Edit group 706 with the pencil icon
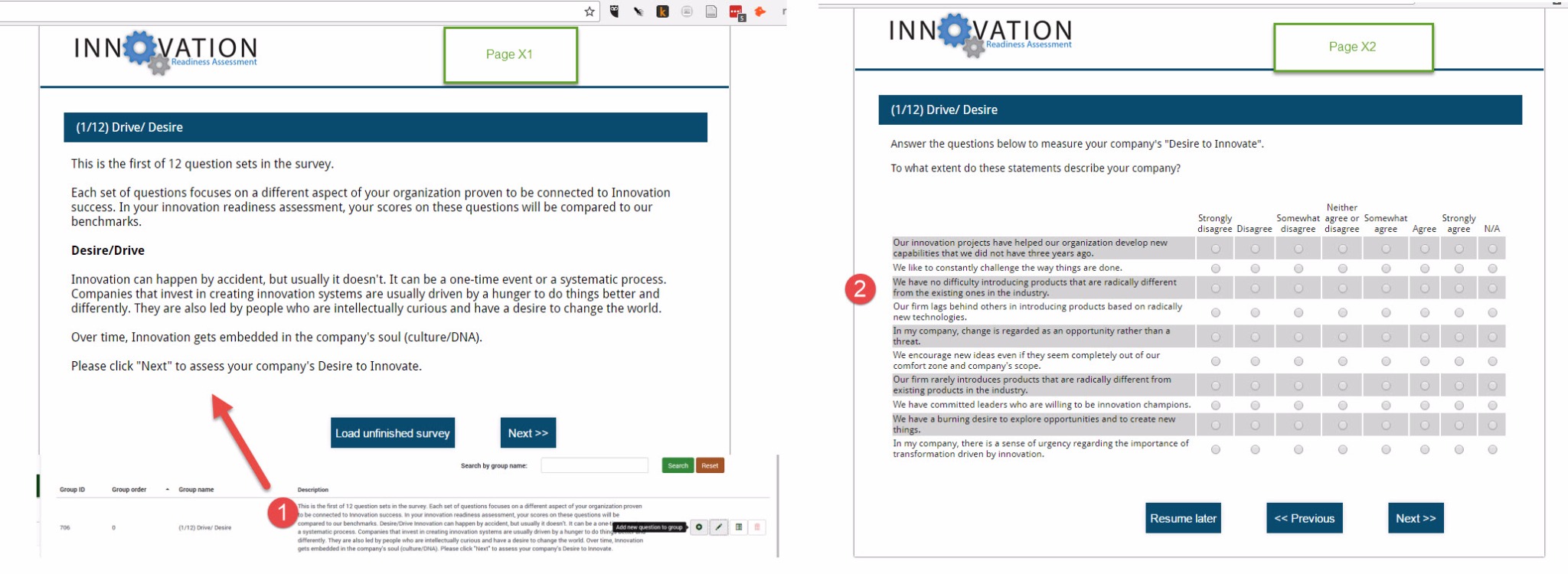 coord(718,527)
